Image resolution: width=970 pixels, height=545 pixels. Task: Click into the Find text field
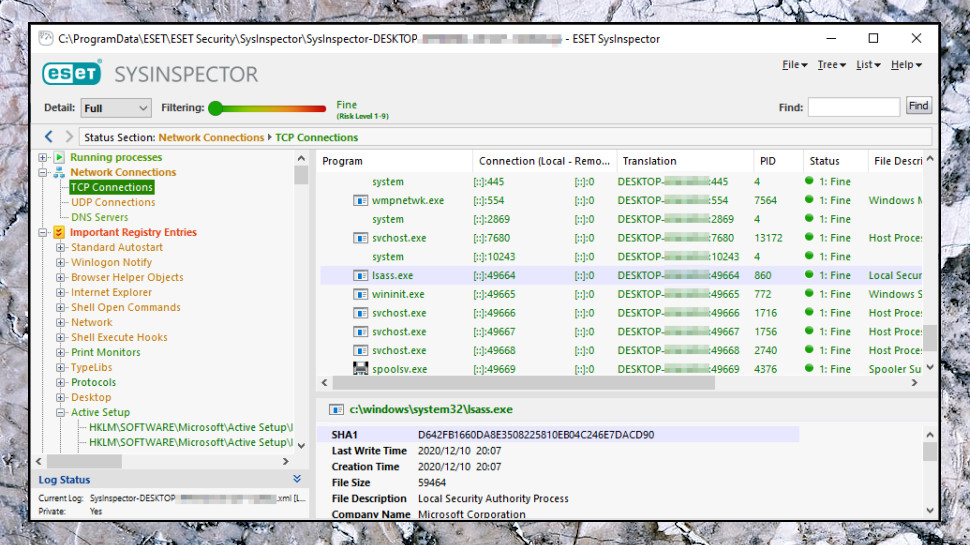[x=853, y=107]
